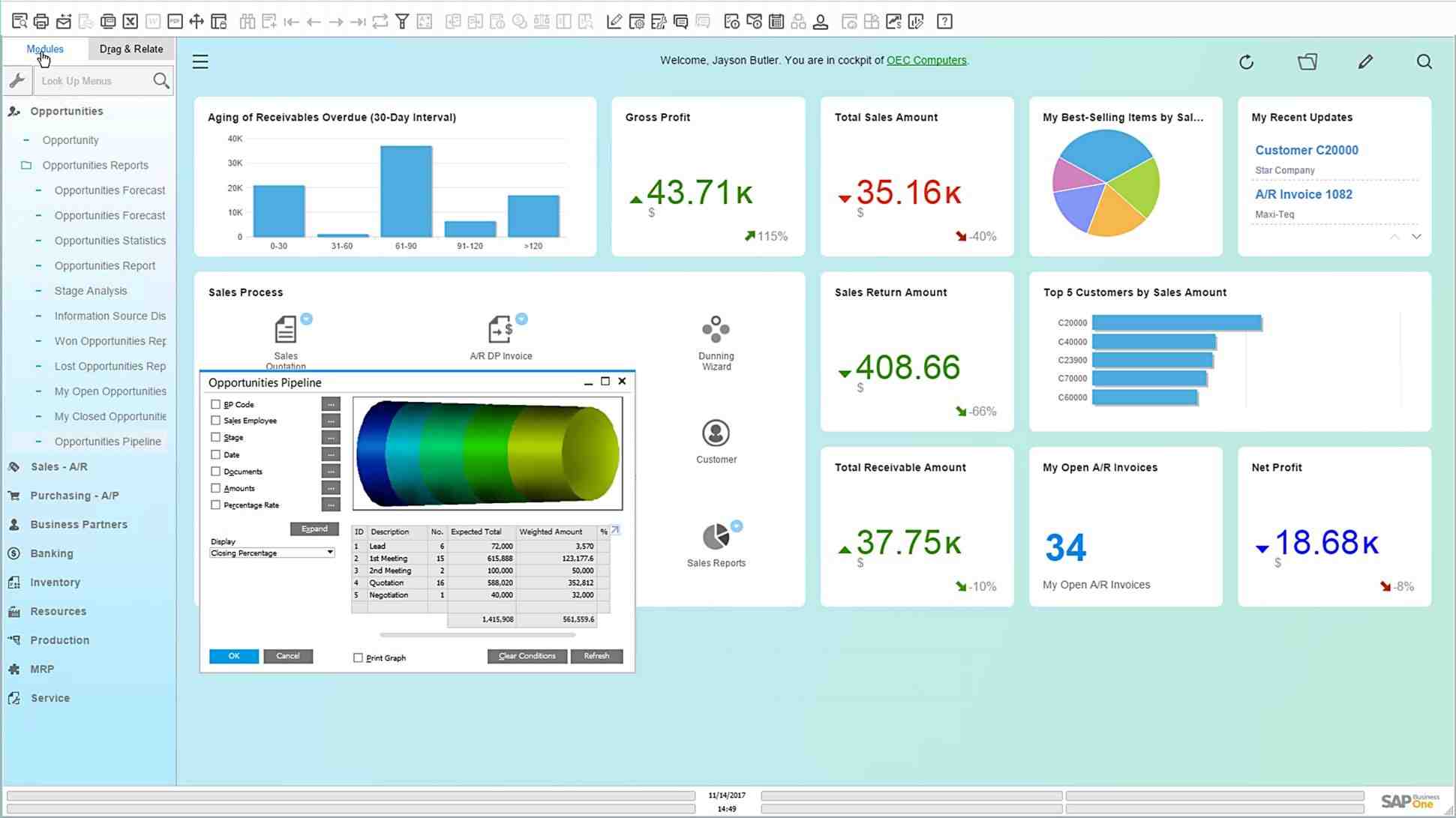Click the Clear Conditions button
1456x818 pixels.
point(527,655)
